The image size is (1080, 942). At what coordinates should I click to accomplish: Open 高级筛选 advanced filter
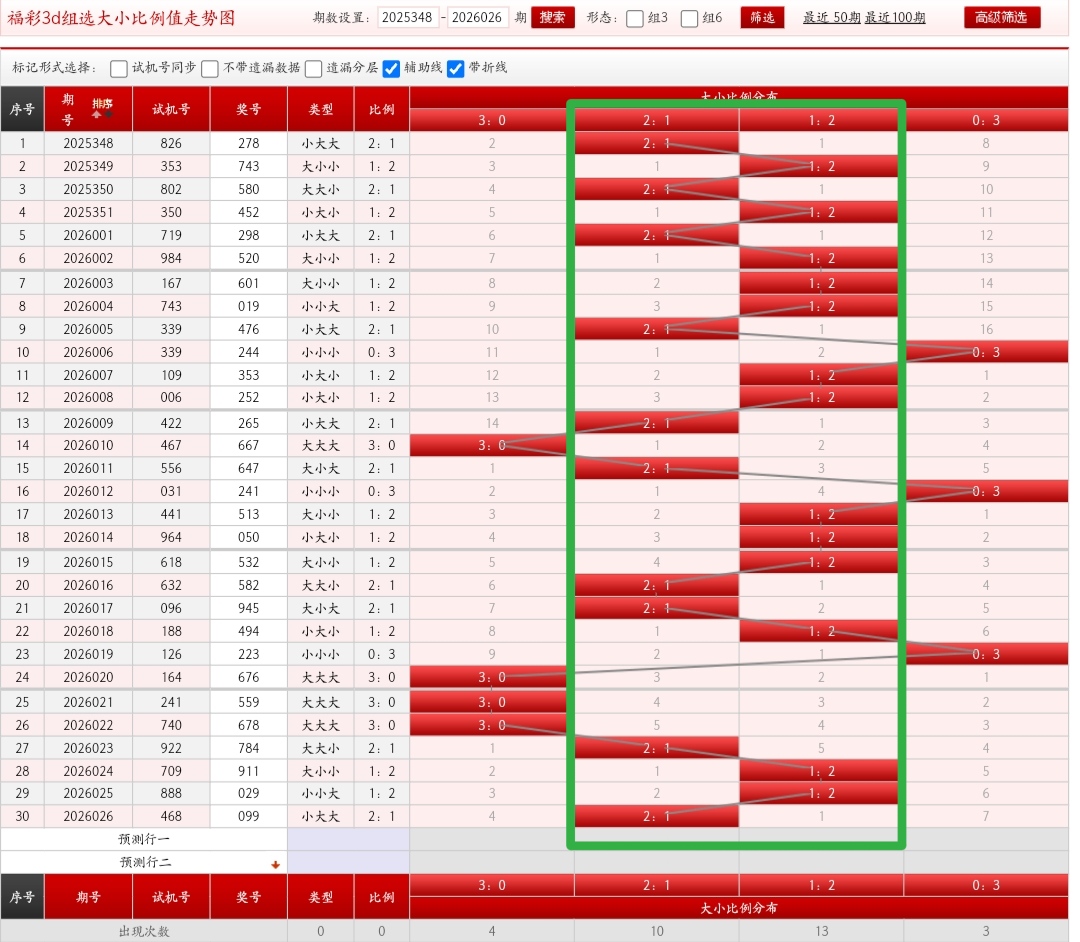tap(1002, 18)
